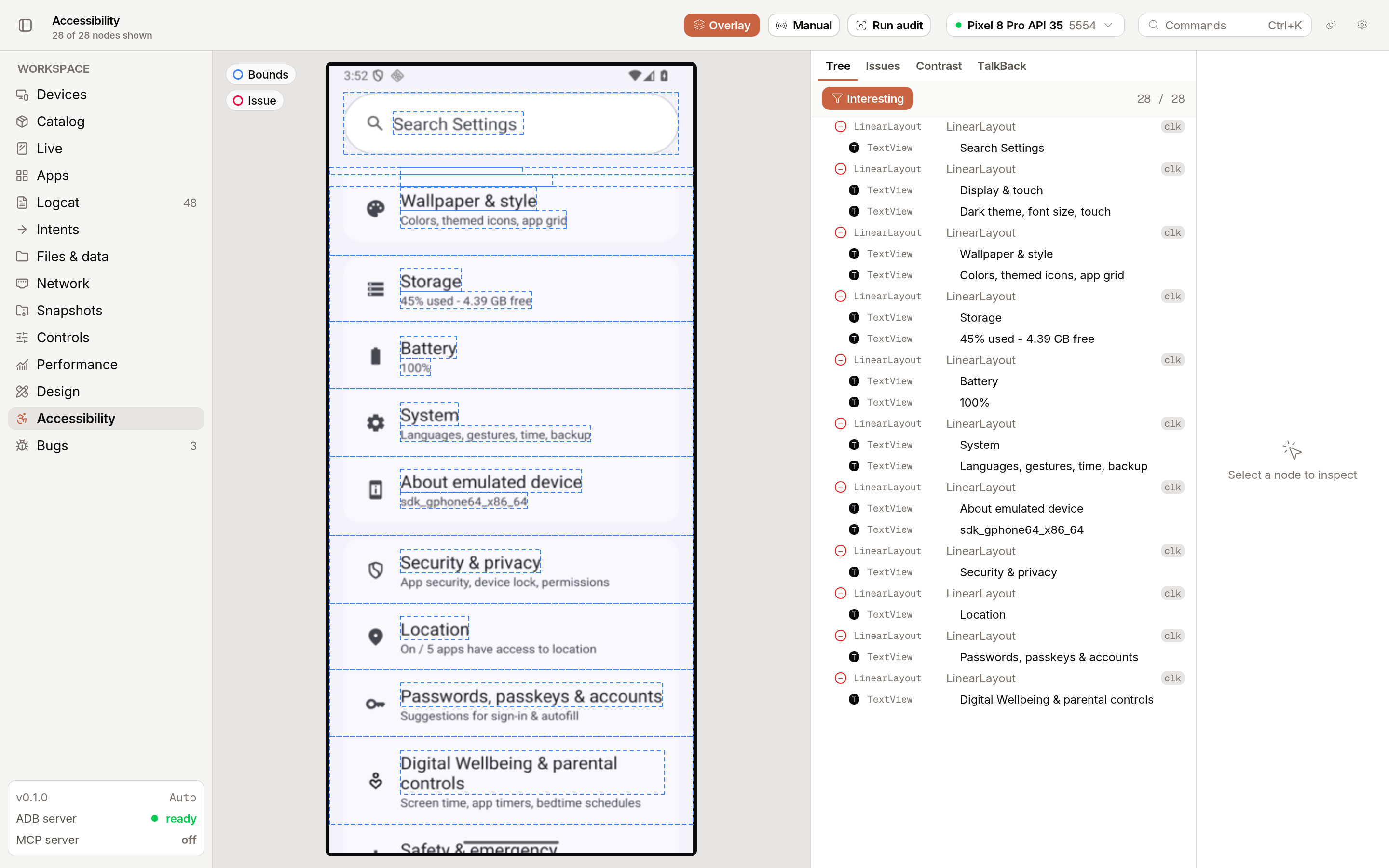Open the Bugs section
This screenshot has width=1389, height=868.
106,446
